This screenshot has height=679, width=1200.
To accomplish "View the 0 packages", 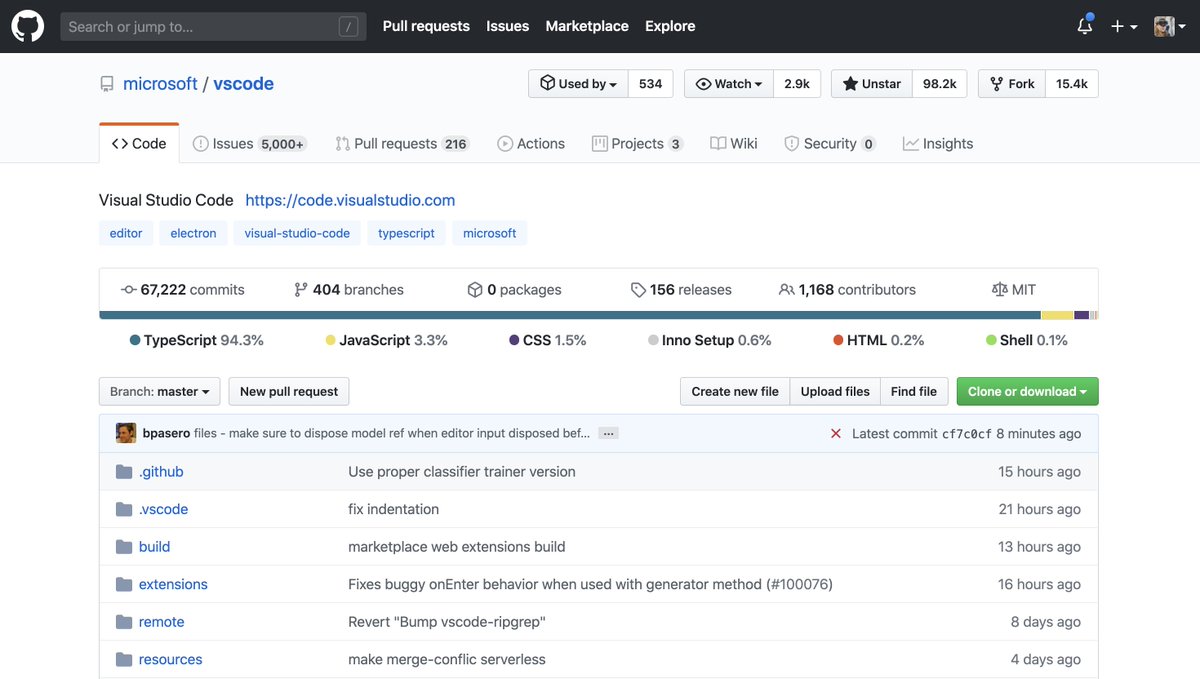I will (514, 290).
